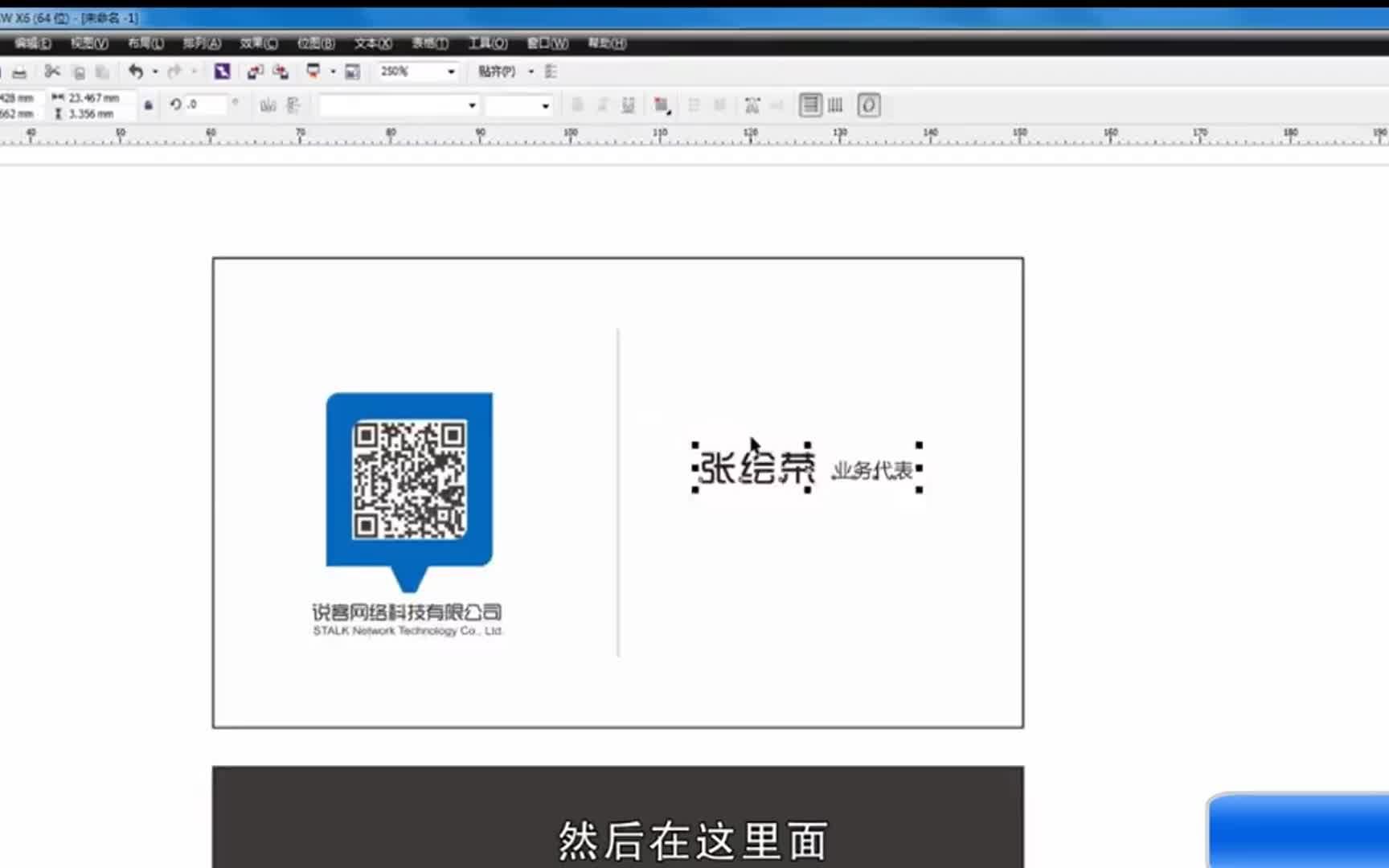Toggle the lock ratio padlock
The width and height of the screenshot is (1389, 868).
[x=148, y=105]
